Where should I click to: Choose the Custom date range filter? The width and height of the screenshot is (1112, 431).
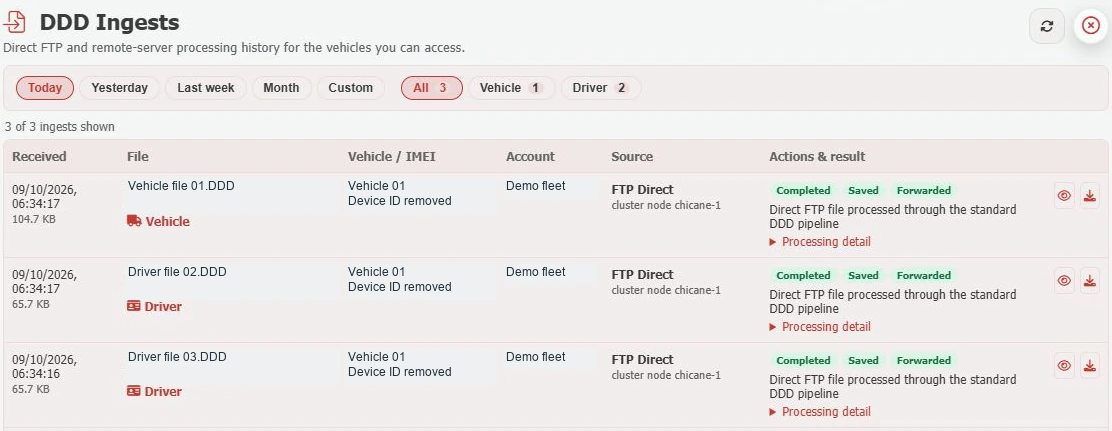click(x=350, y=88)
